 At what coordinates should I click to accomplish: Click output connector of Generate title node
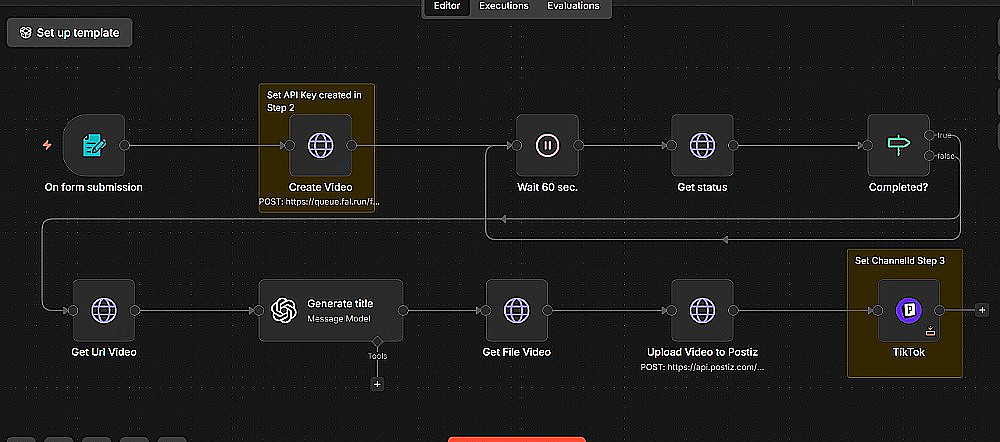tap(402, 310)
